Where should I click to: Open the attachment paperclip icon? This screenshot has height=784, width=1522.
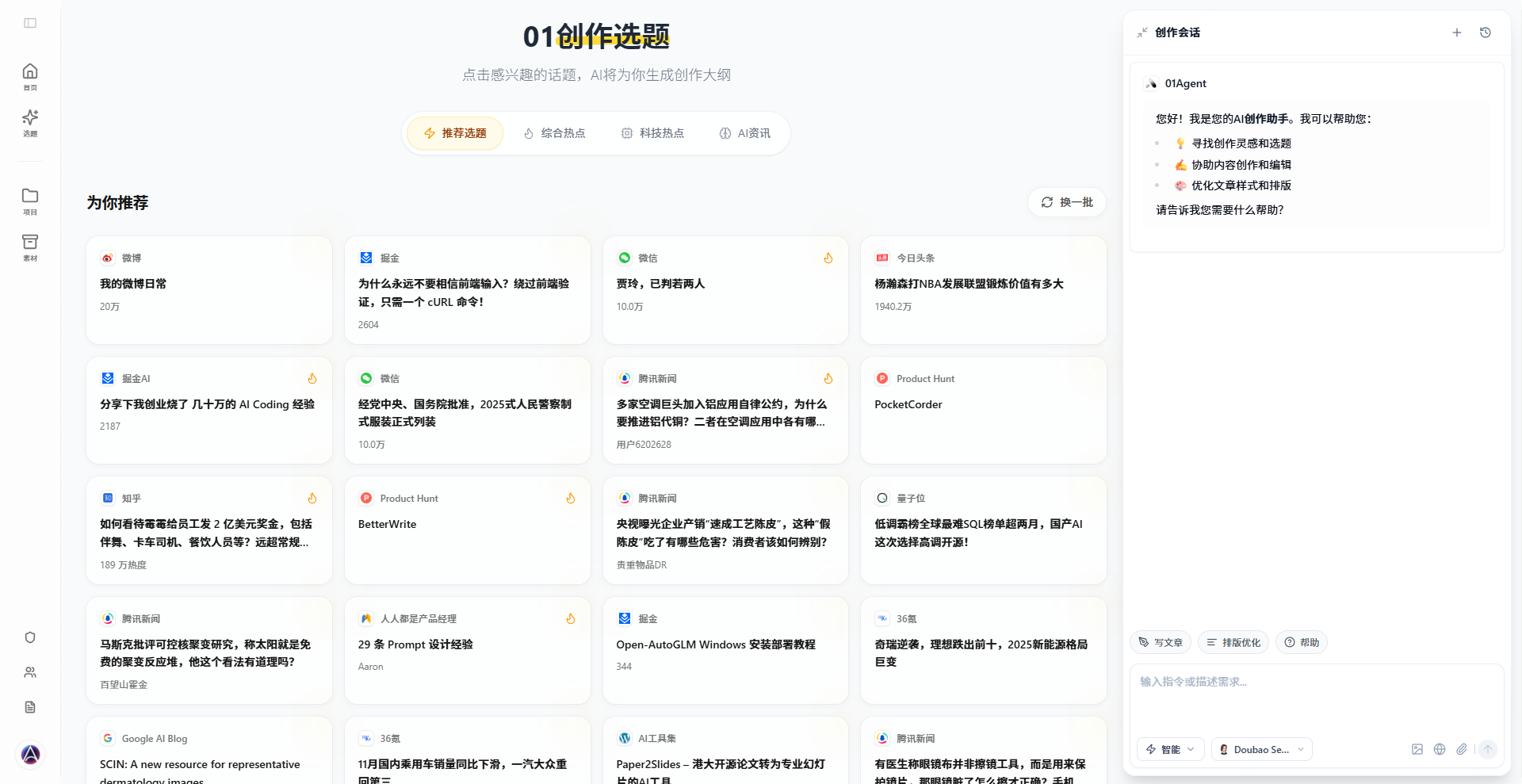1463,749
